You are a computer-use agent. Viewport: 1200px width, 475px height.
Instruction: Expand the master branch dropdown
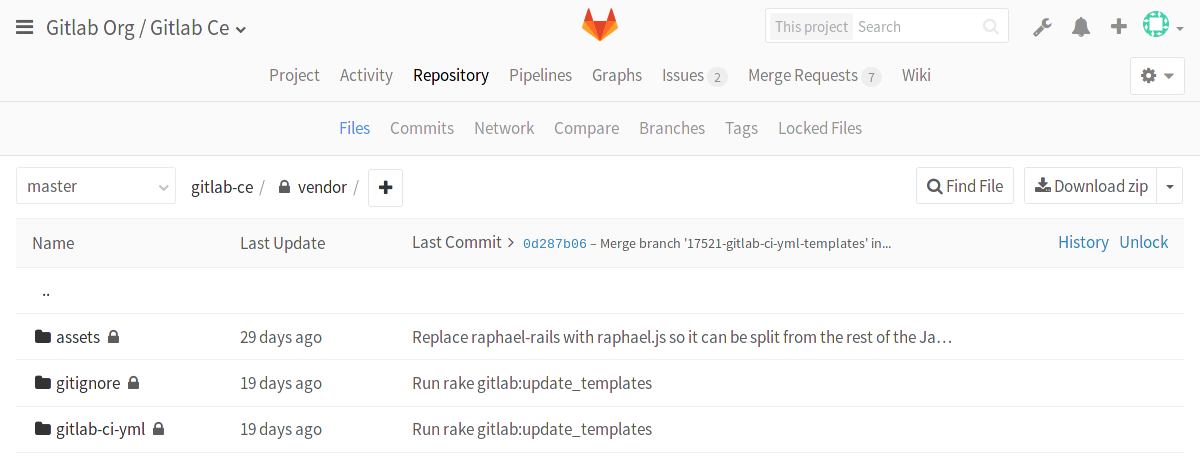pyautogui.click(x=96, y=186)
